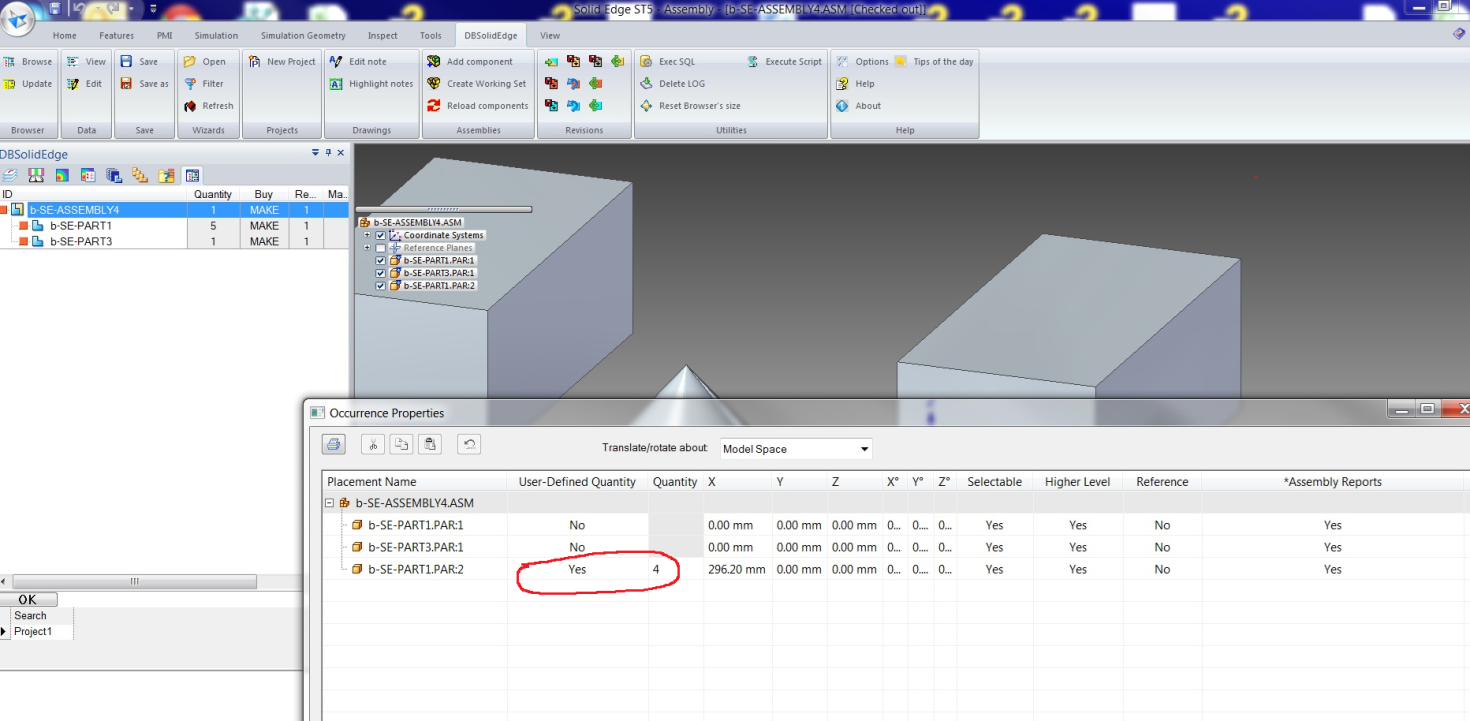This screenshot has height=721, width=1470.
Task: Click the Edit note drawing tool
Action: 358,62
